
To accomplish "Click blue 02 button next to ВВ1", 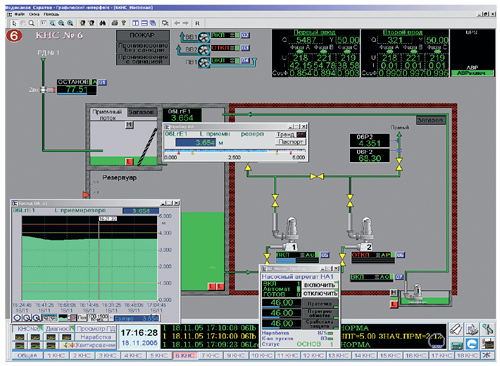I will coord(245,35).
